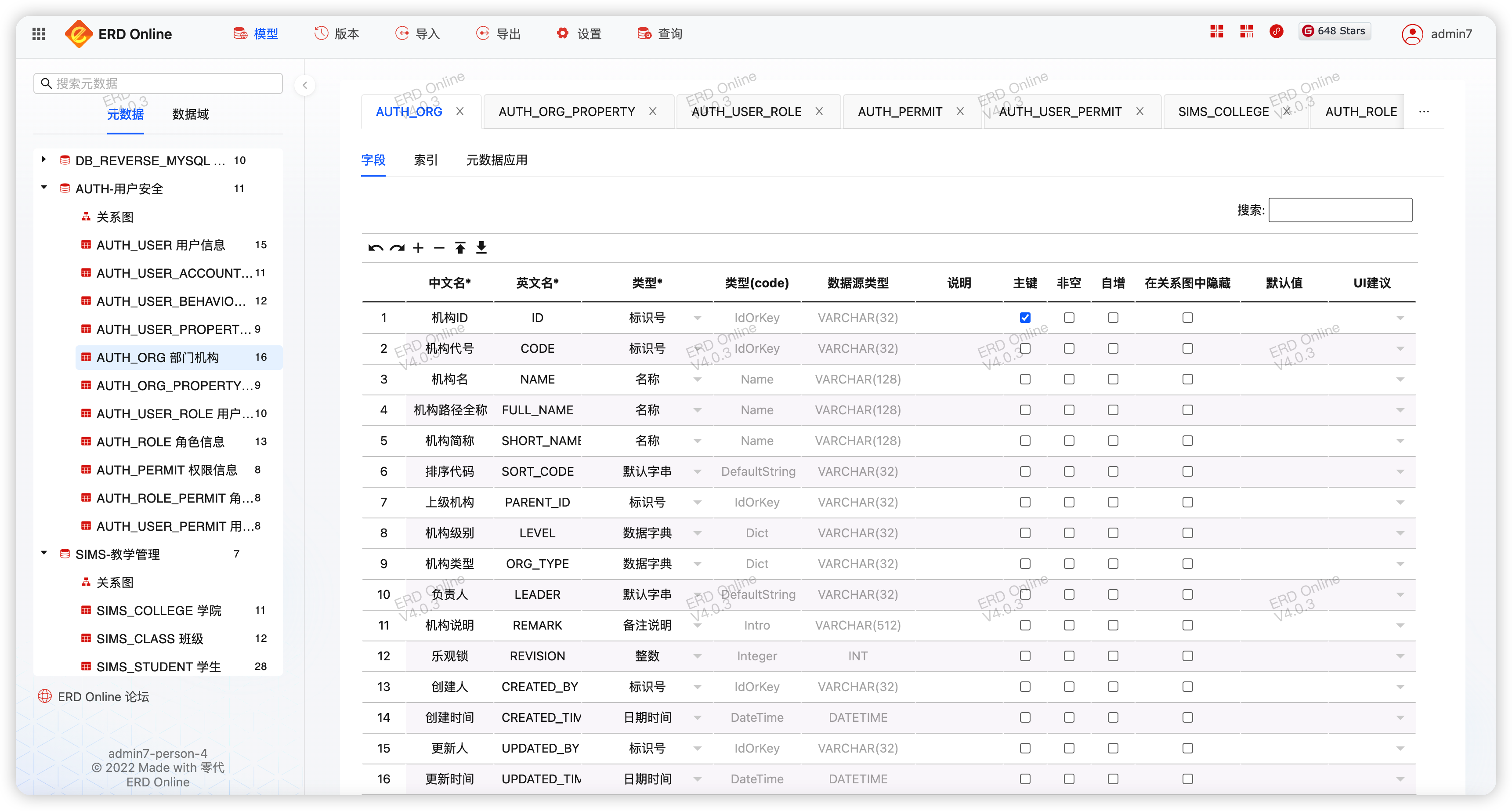This screenshot has height=811, width=1512.
Task: Open the app grid launcher icon
Action: tap(39, 34)
